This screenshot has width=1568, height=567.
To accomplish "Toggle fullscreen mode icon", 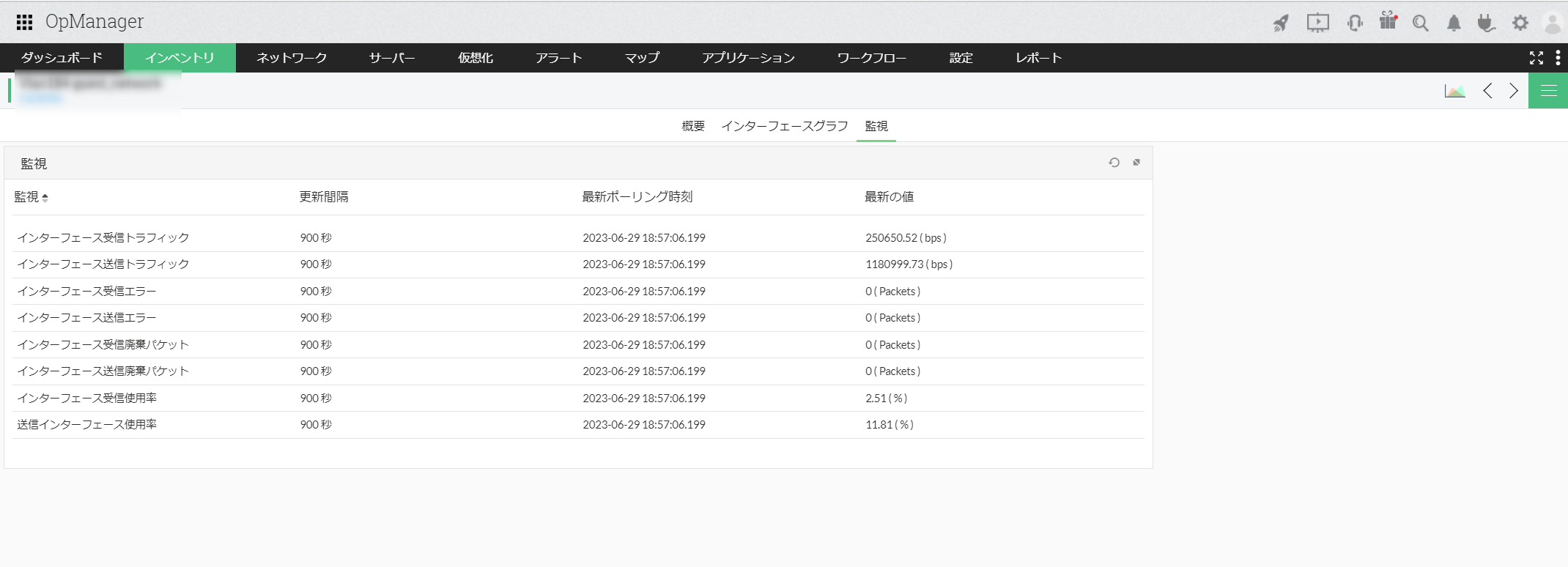I will [x=1536, y=58].
